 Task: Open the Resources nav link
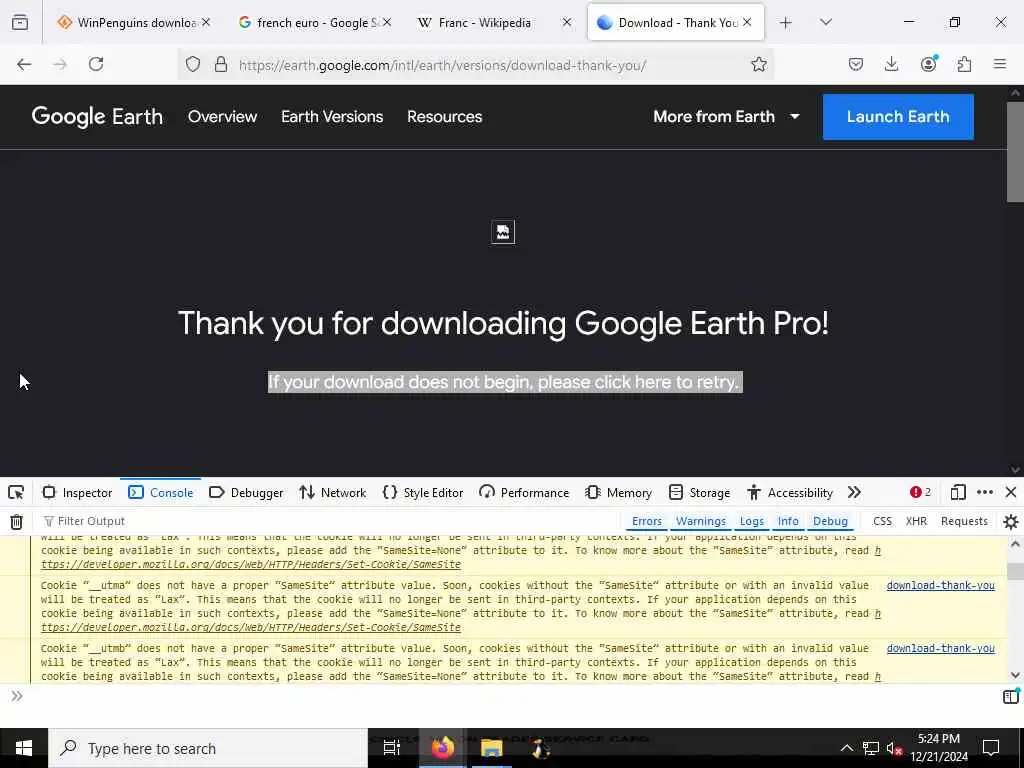coord(445,117)
